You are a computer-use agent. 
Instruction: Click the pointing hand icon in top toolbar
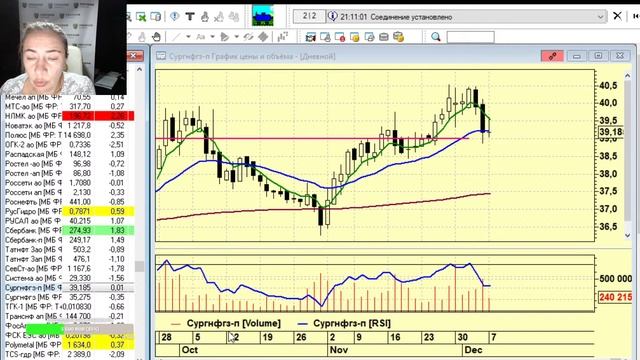[204, 16]
